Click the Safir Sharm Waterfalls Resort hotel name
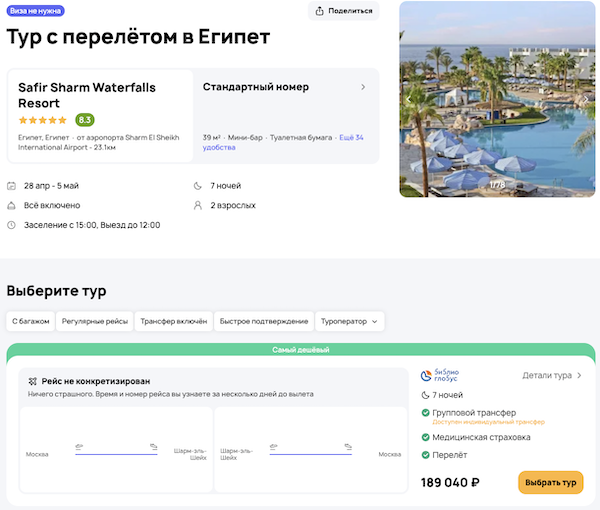This screenshot has height=510, width=600. pos(87,95)
